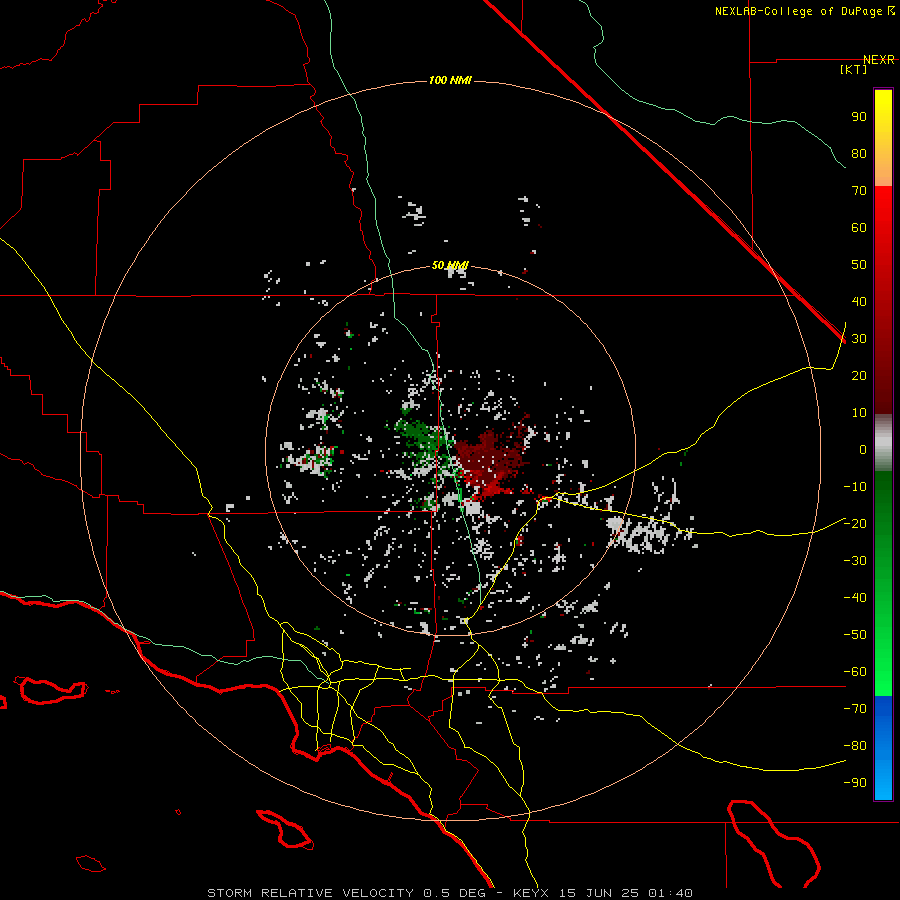Click the gray zero-velocity segment of the color bar
Image resolution: width=900 pixels, height=900 pixels.
(883, 443)
